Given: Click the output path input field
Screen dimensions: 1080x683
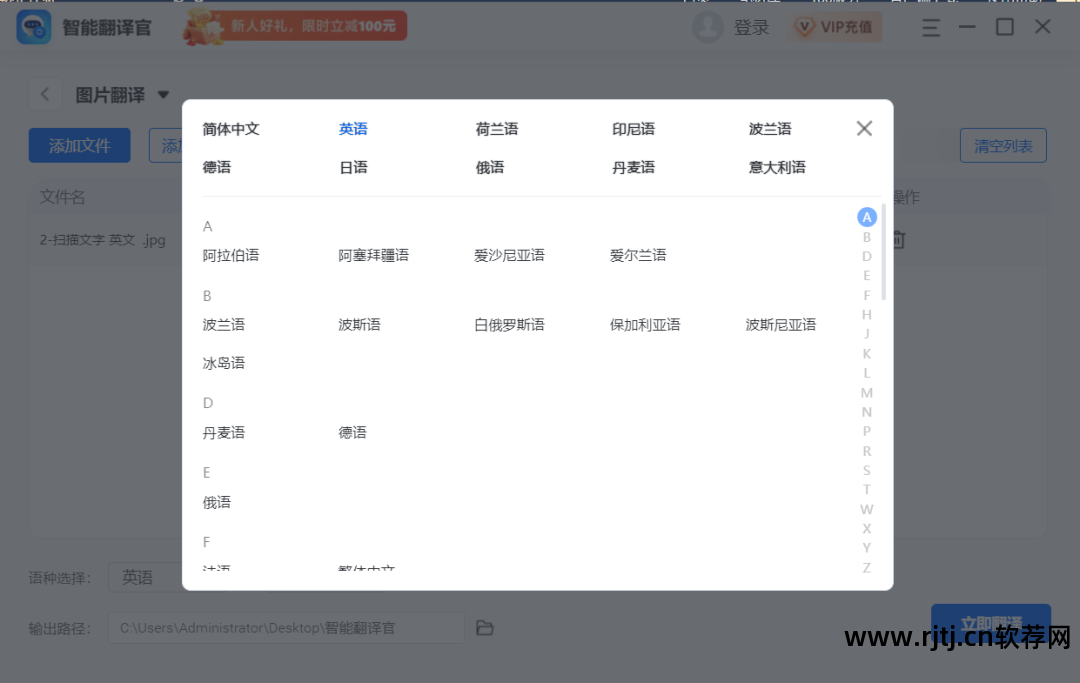Looking at the screenshot, I should pyautogui.click(x=286, y=628).
